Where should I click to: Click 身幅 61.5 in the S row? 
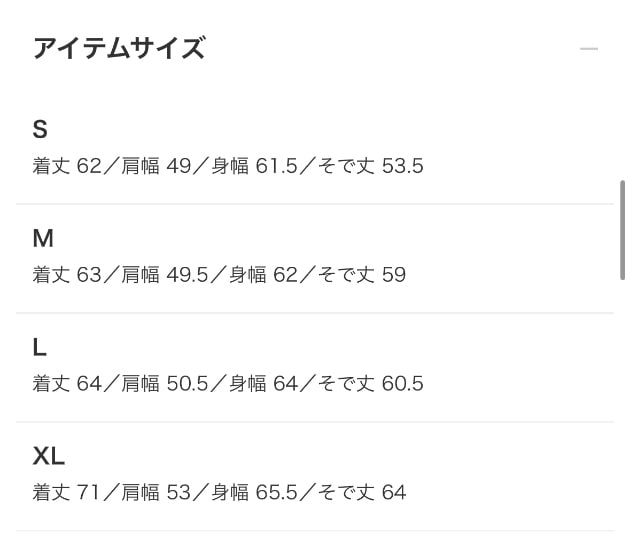click(254, 166)
